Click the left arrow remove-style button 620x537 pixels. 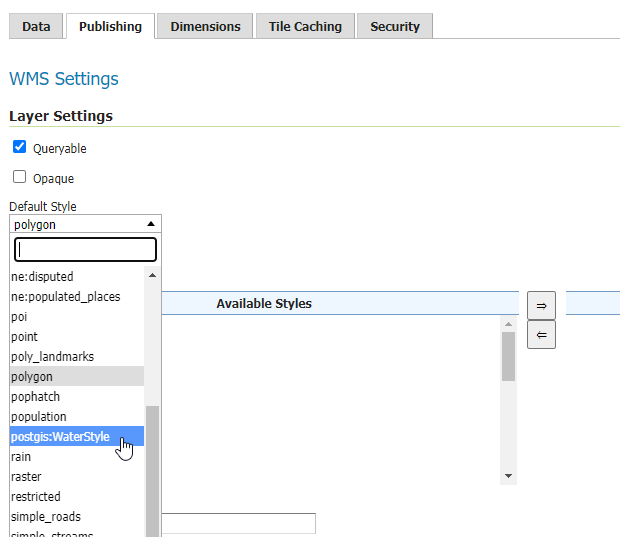(541, 335)
